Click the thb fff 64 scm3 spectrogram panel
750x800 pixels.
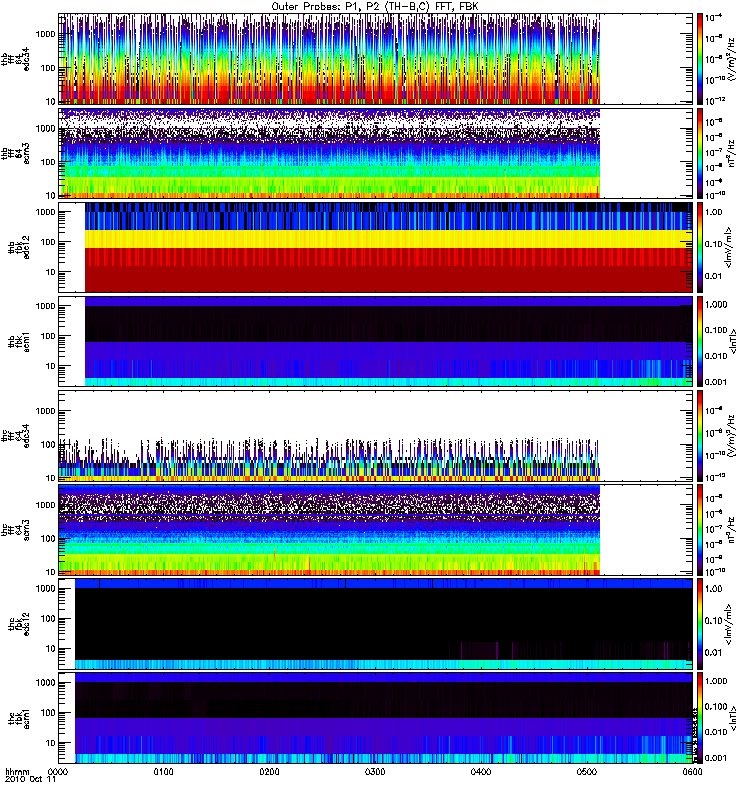click(x=375, y=153)
